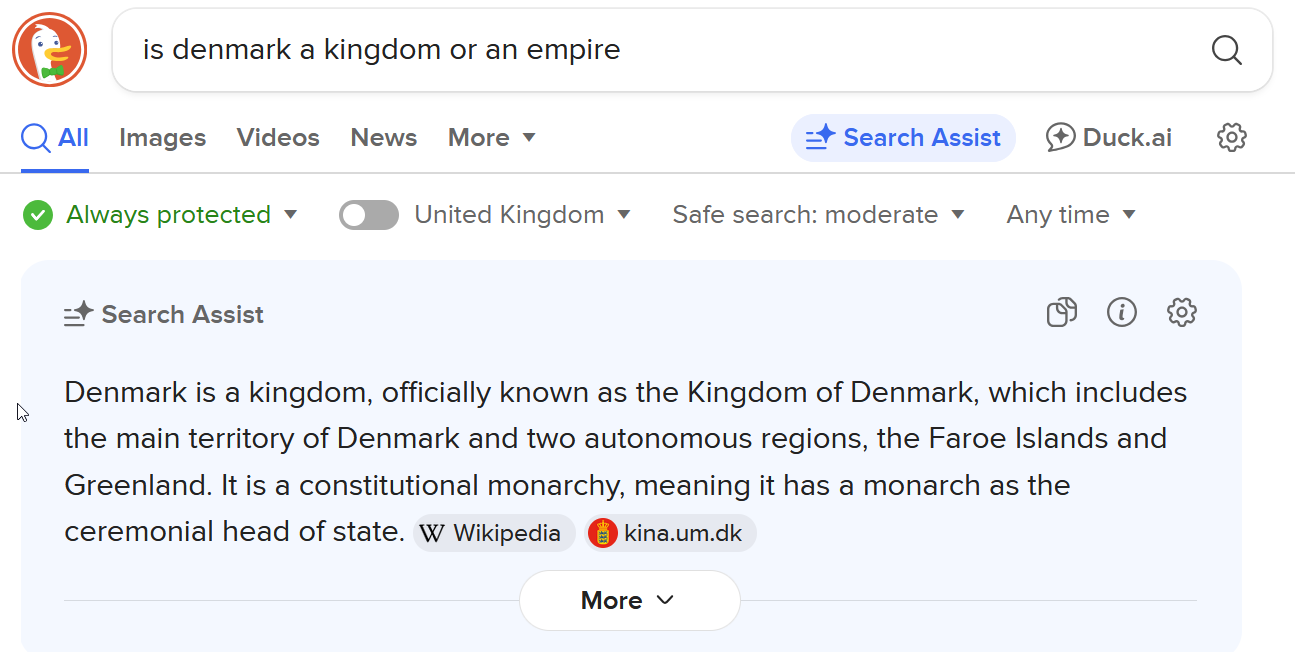1295x652 pixels.
Task: Switch to the Videos tab
Action: pyautogui.click(x=278, y=138)
